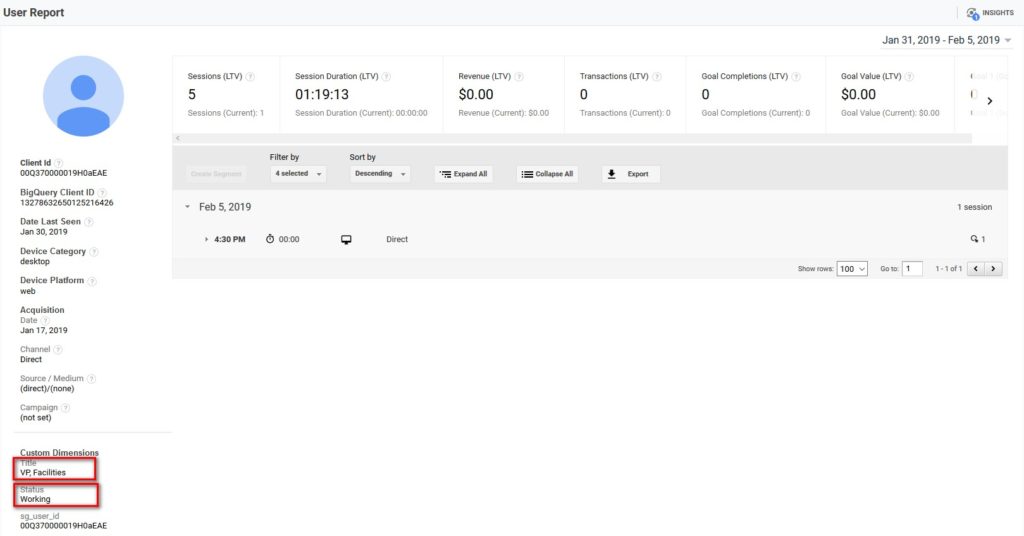Click the Direct channel text in session row
The height and width of the screenshot is (536, 1024).
397,240
